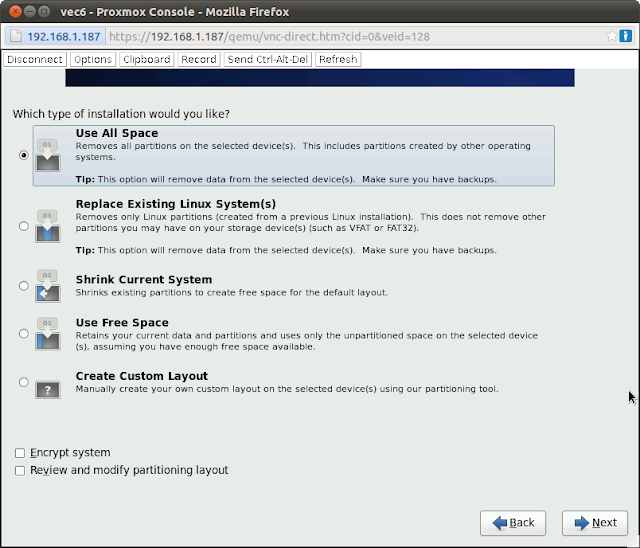Select the Create Custom Layout radio button

point(23,382)
